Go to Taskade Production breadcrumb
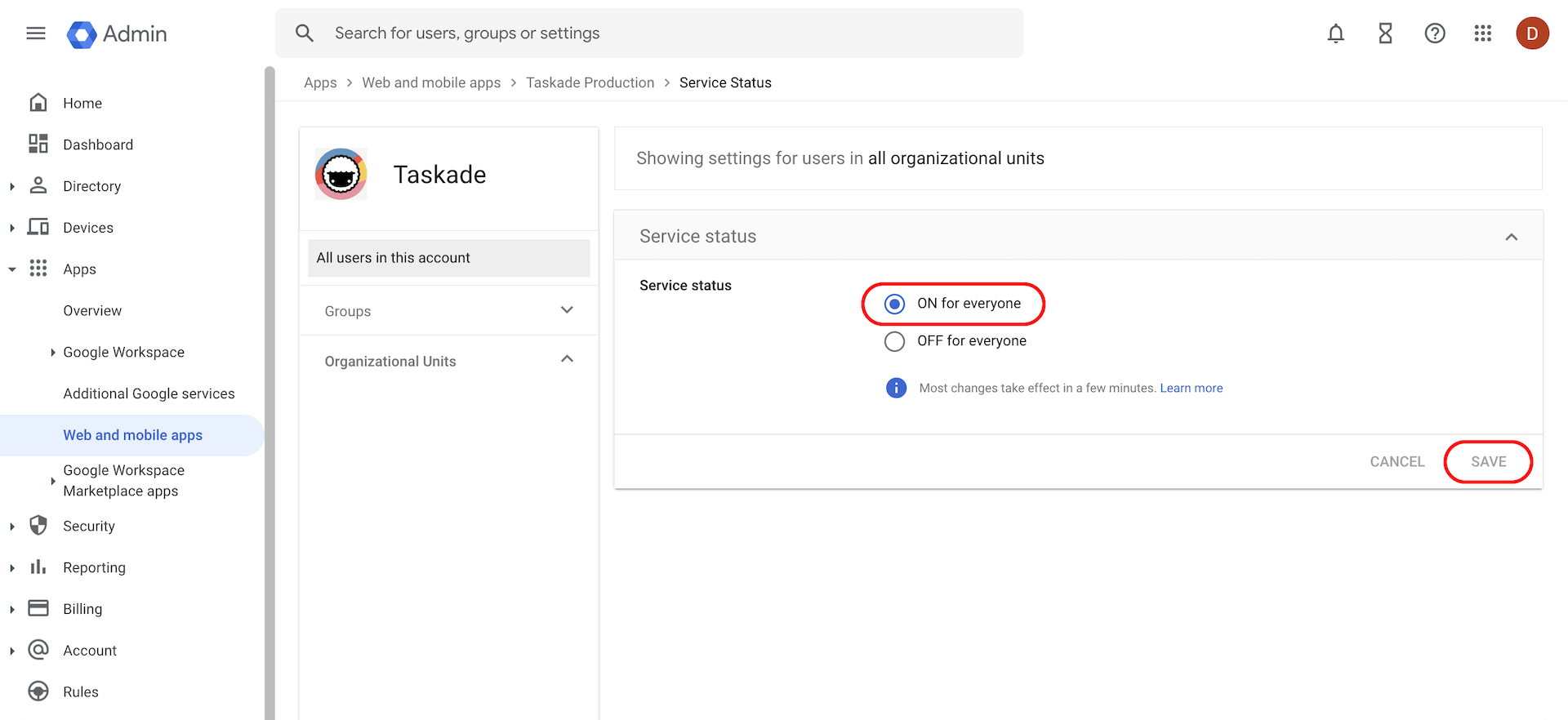The width and height of the screenshot is (1568, 720). point(590,82)
